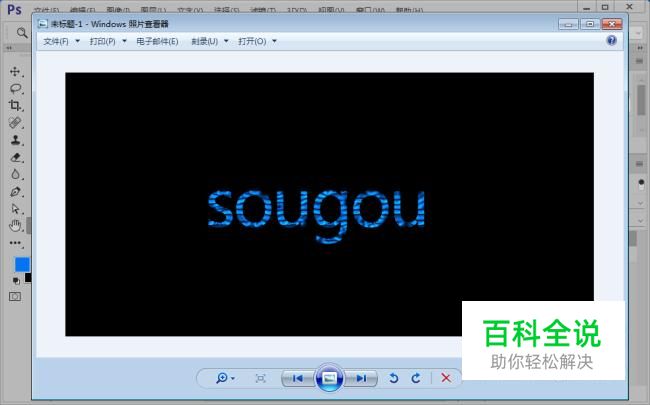The height and width of the screenshot is (405, 650).
Task: Rotate photo clockwise
Action: pos(416,378)
